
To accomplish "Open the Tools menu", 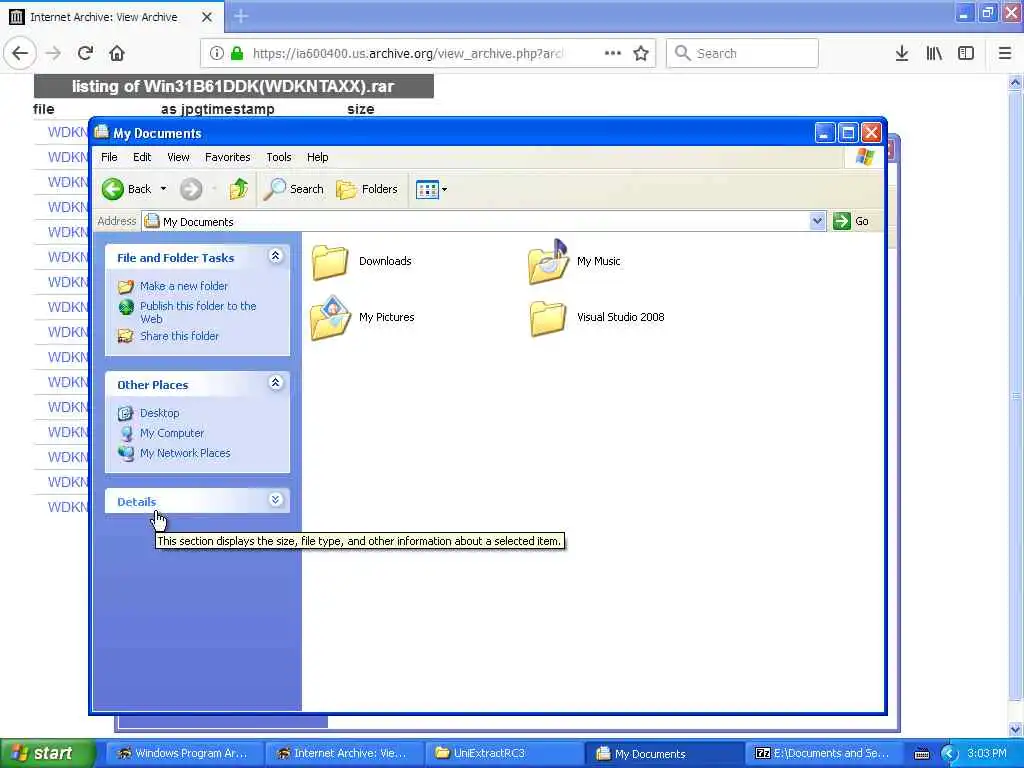I will (278, 157).
